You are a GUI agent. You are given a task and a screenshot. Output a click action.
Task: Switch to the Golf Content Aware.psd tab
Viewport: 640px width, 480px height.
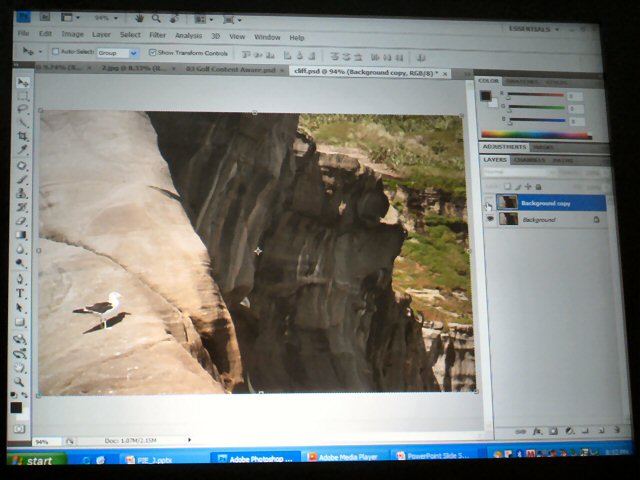tap(231, 70)
